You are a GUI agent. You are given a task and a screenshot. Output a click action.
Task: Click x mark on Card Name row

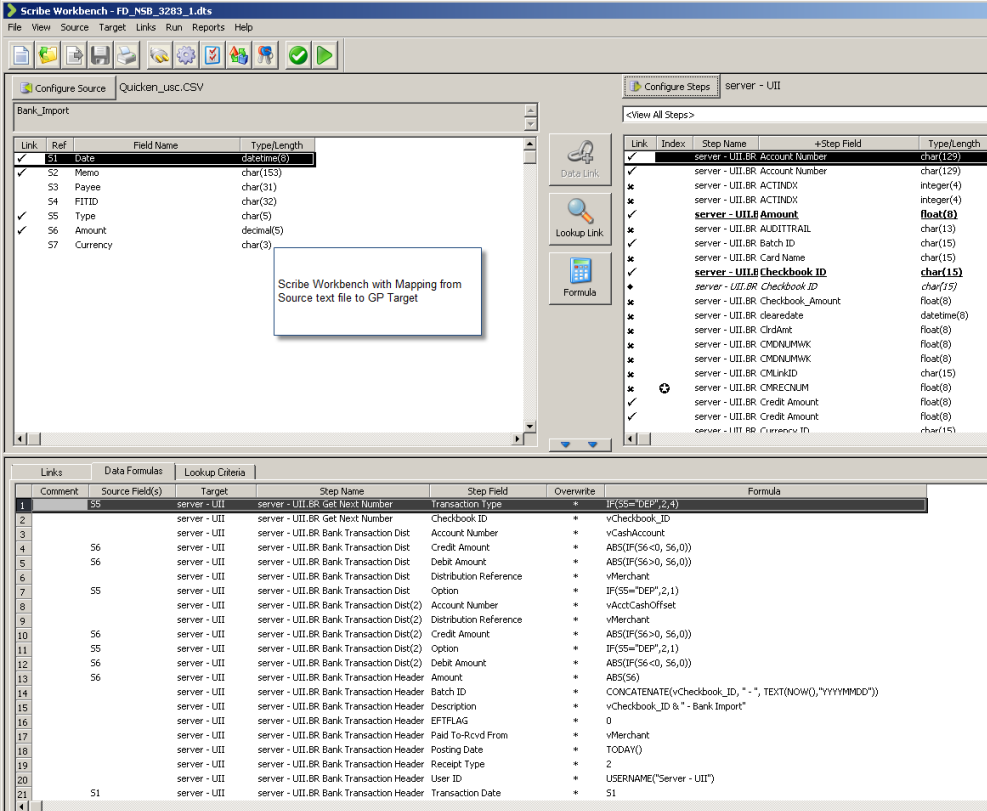[631, 259]
